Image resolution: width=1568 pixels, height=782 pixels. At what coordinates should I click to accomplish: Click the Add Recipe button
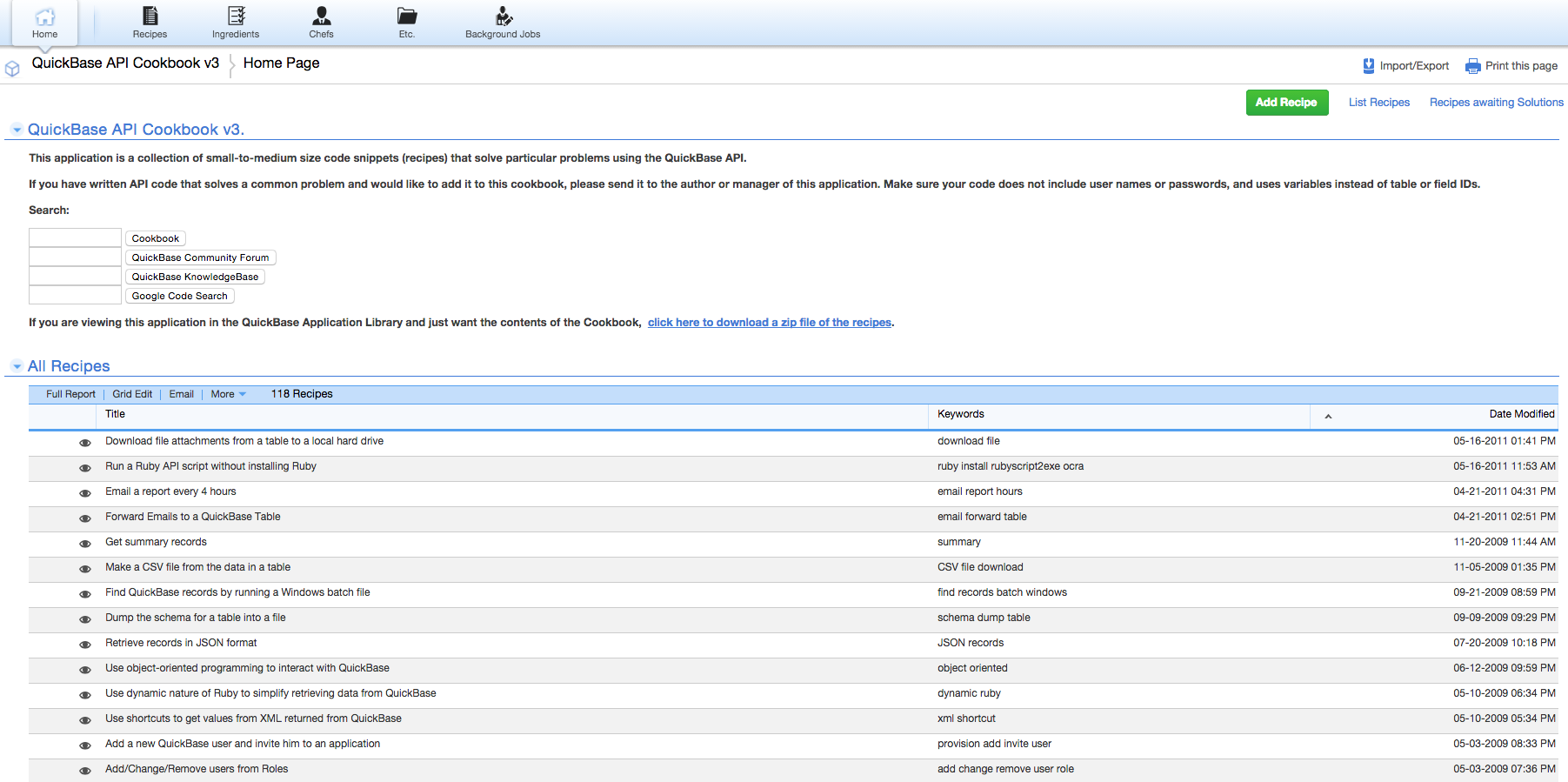(1287, 103)
